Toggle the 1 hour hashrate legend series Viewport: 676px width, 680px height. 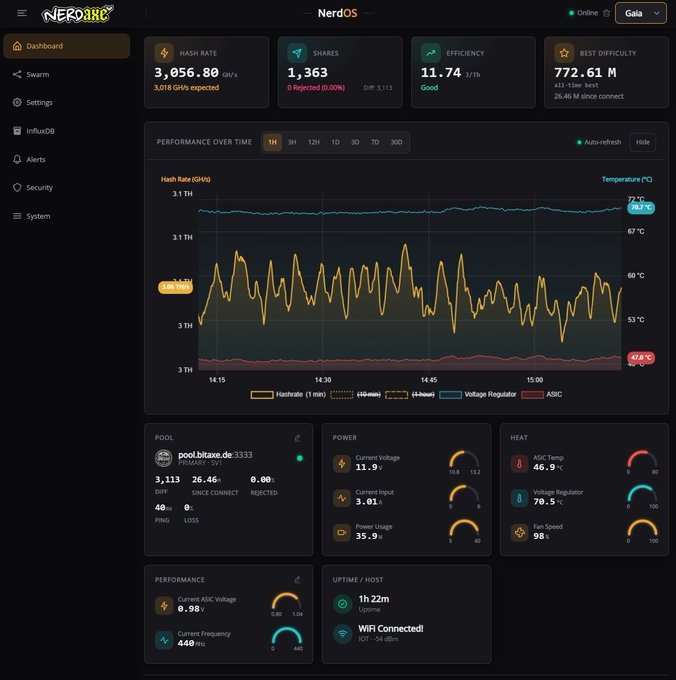[410, 395]
